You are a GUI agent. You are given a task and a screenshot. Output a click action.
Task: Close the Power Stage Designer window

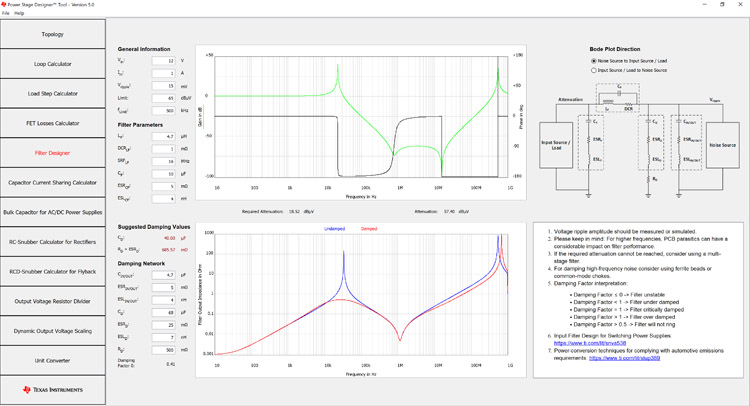click(x=740, y=4)
